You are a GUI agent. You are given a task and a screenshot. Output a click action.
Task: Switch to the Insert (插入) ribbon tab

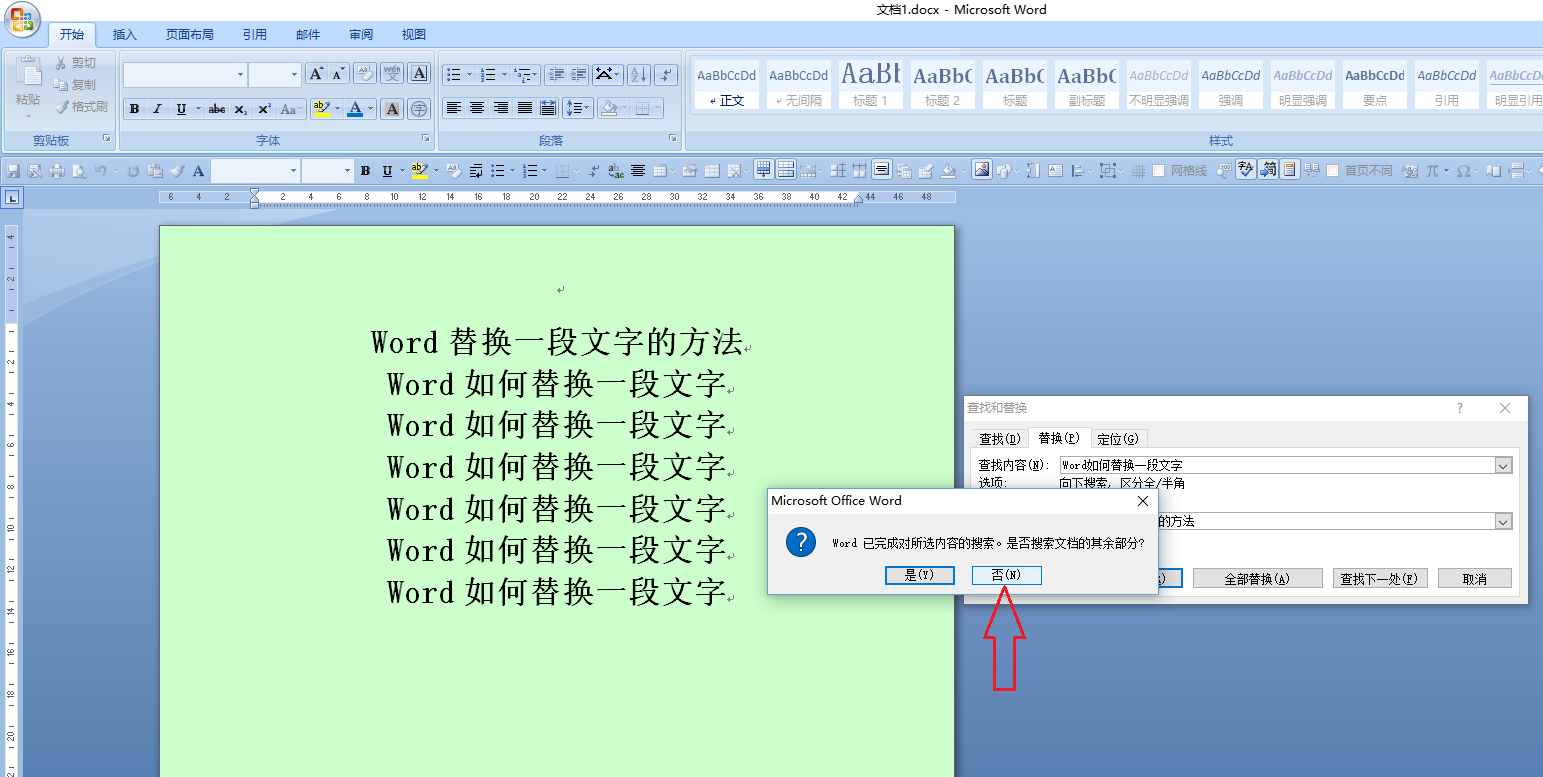[x=125, y=35]
